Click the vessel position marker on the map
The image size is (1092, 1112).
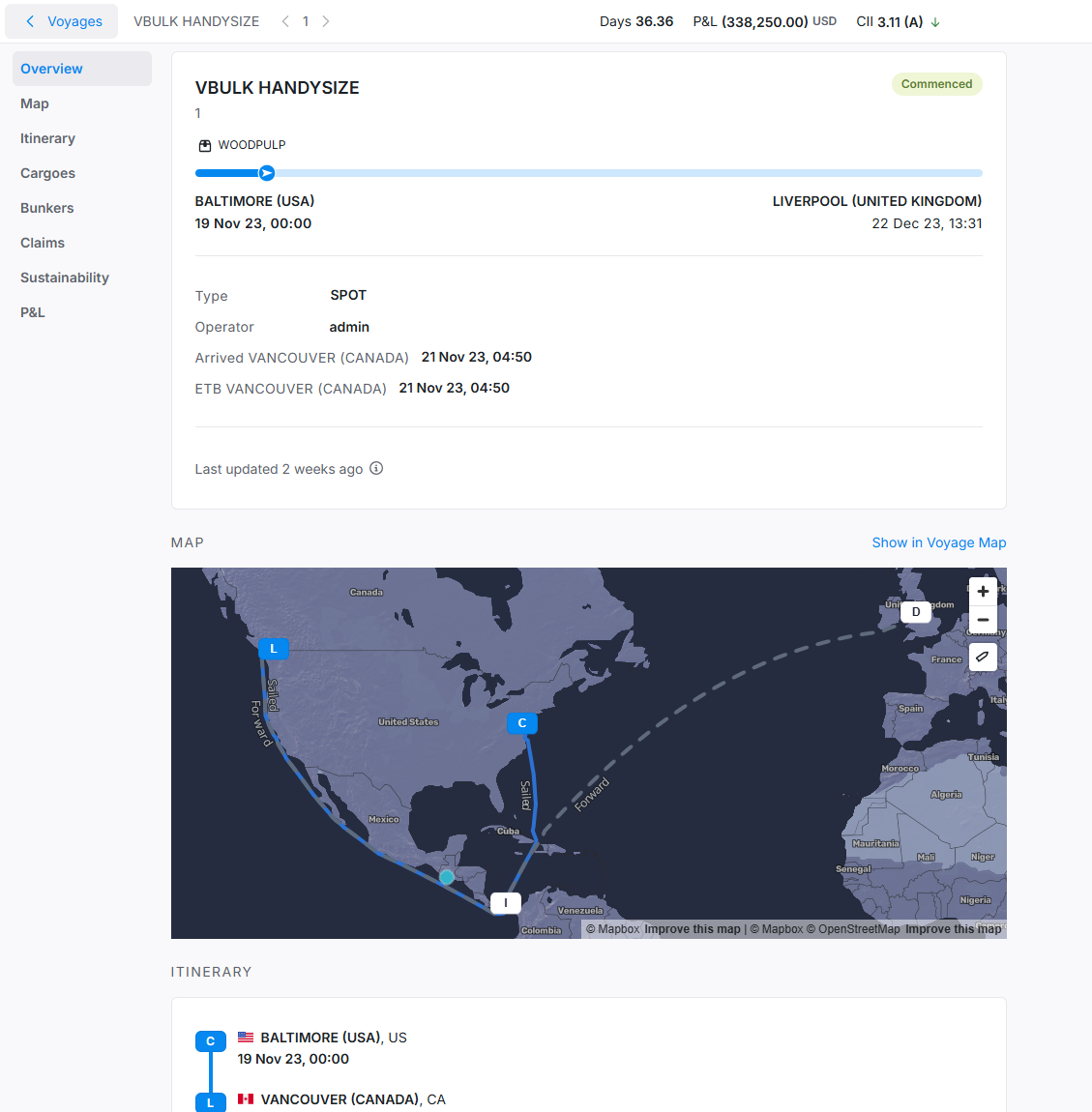446,876
